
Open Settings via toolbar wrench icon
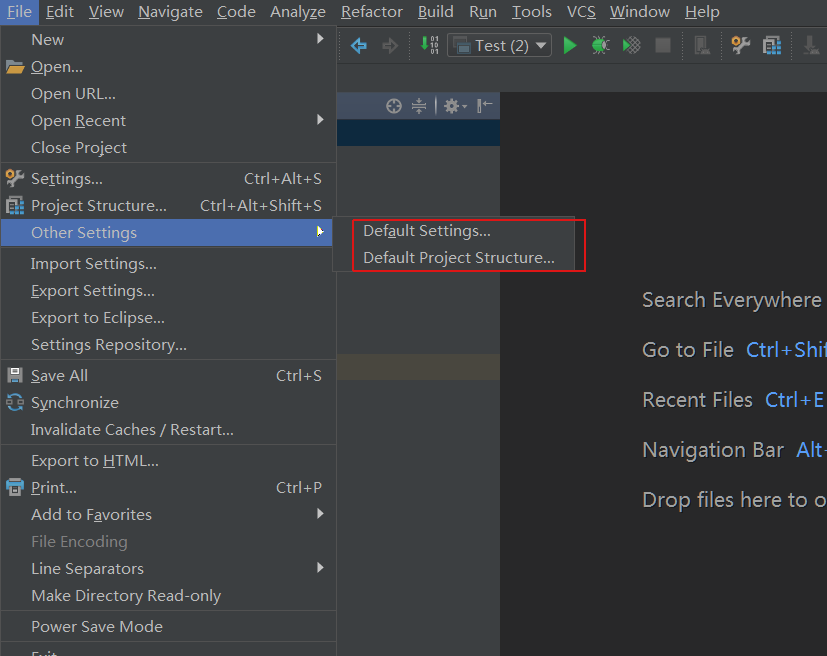point(741,45)
